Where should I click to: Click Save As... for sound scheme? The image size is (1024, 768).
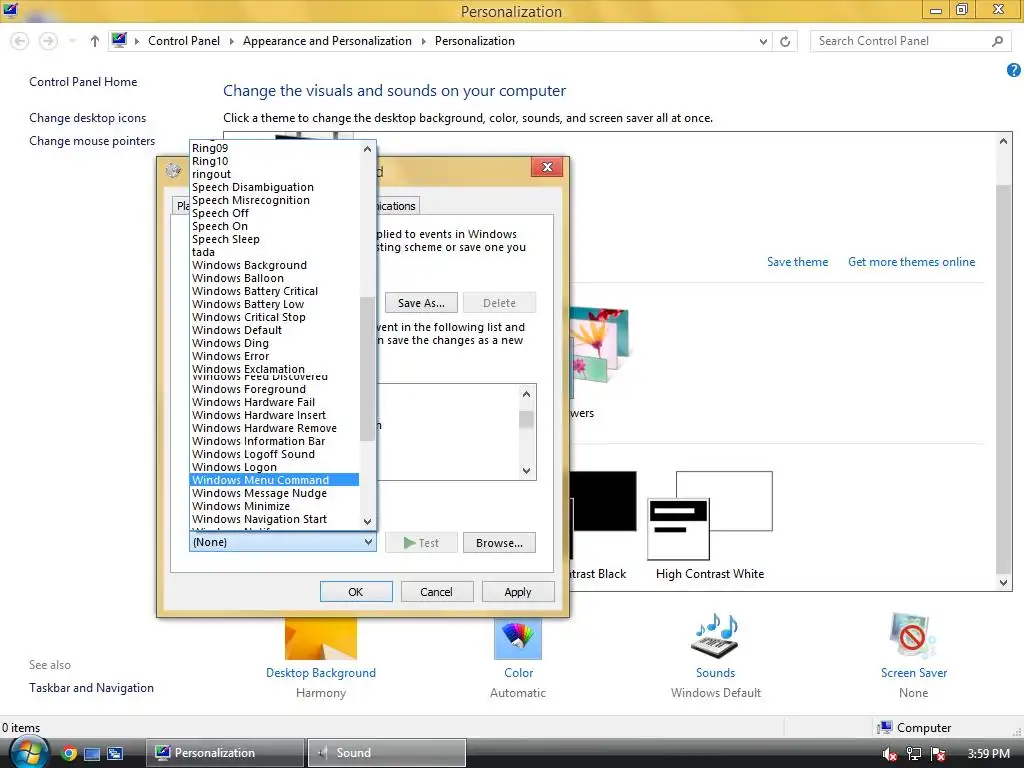421,303
